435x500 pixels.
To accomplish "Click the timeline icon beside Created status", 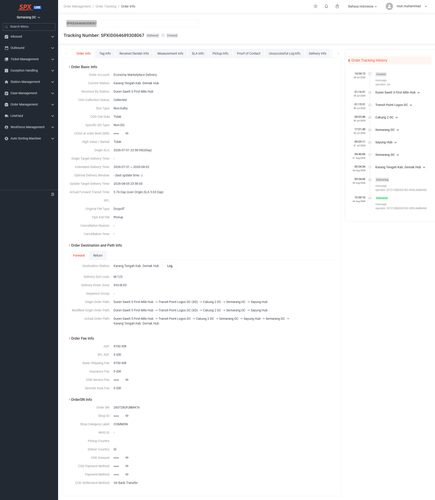I will coord(370,74).
